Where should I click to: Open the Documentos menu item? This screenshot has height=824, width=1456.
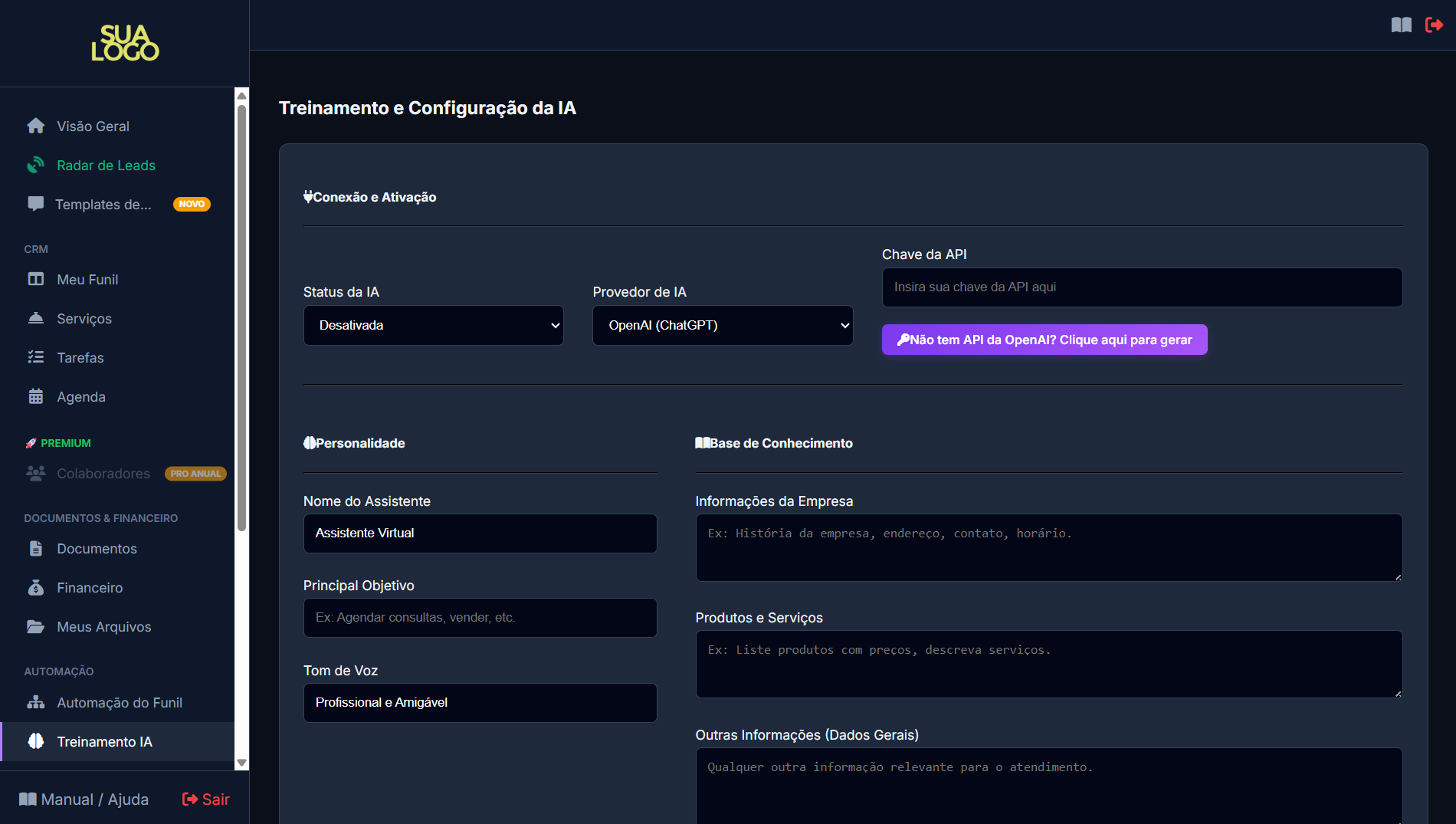click(x=97, y=549)
